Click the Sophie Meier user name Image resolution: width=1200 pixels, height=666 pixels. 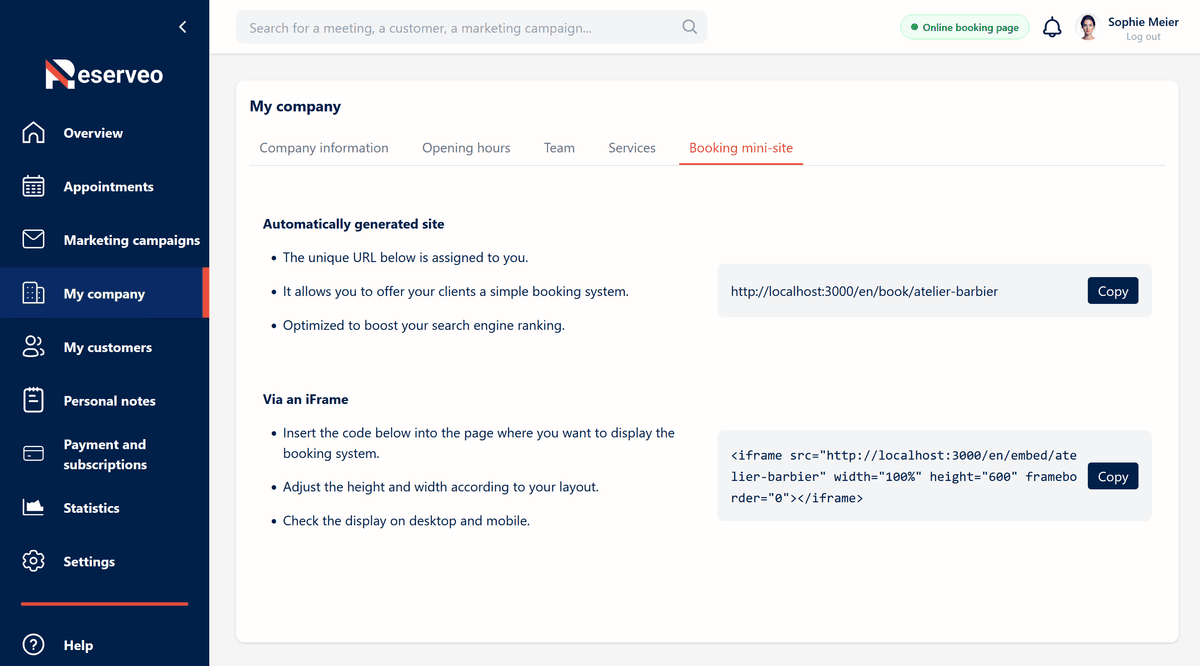[1143, 22]
